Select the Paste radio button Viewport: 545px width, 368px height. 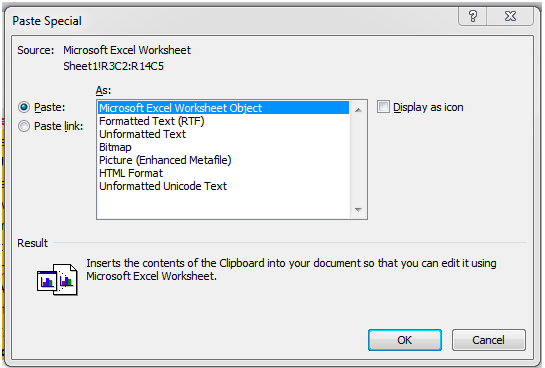pyautogui.click(x=24, y=107)
